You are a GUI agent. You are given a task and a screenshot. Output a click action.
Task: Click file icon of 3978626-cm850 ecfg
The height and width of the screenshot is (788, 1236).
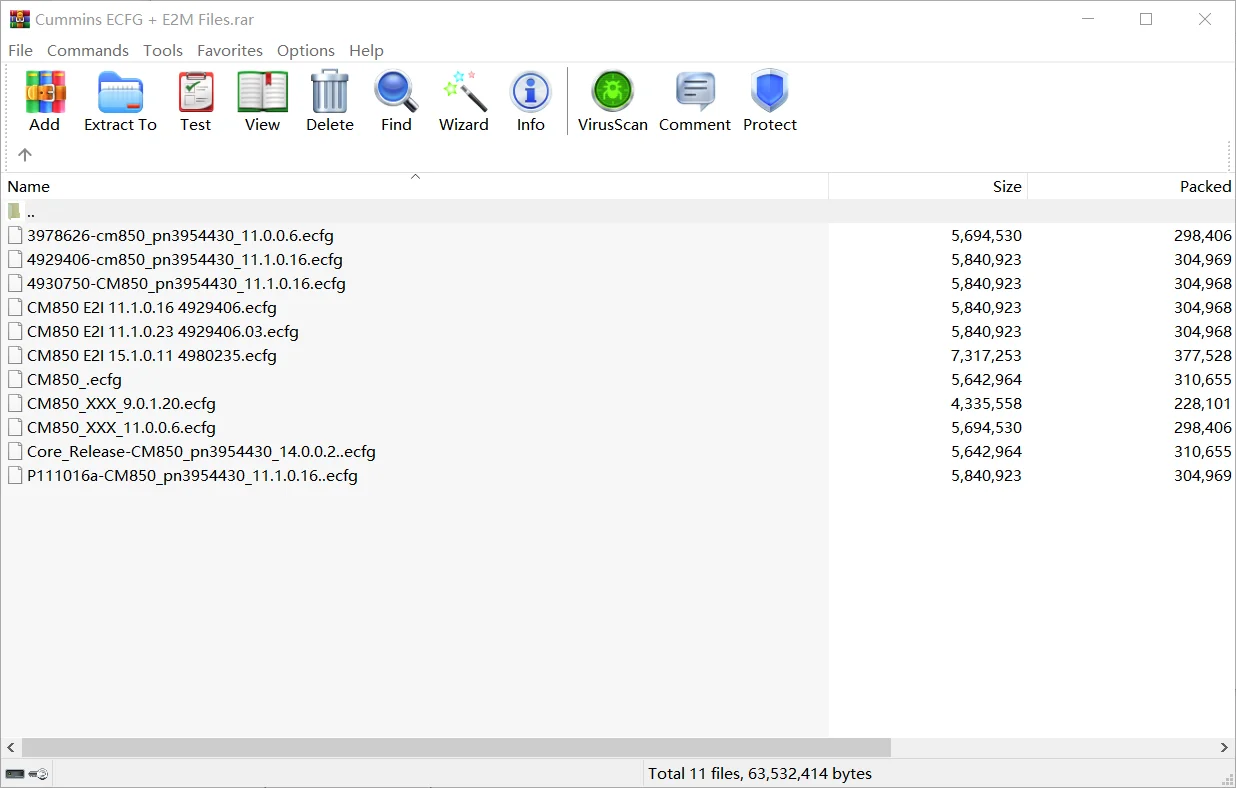pyautogui.click(x=15, y=236)
